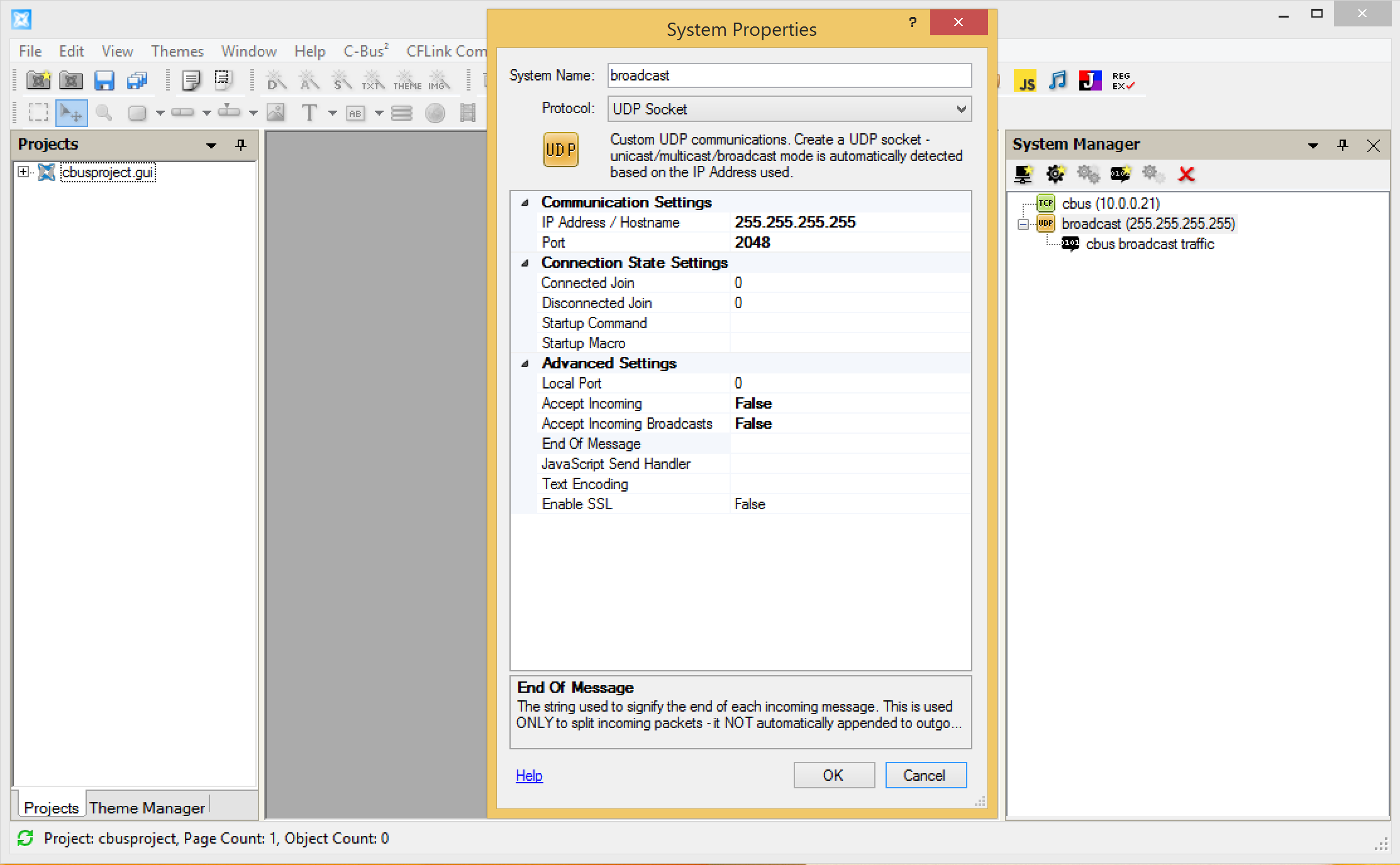Click the System Name input field
Viewport: 1400px width, 865px height.
tap(789, 76)
